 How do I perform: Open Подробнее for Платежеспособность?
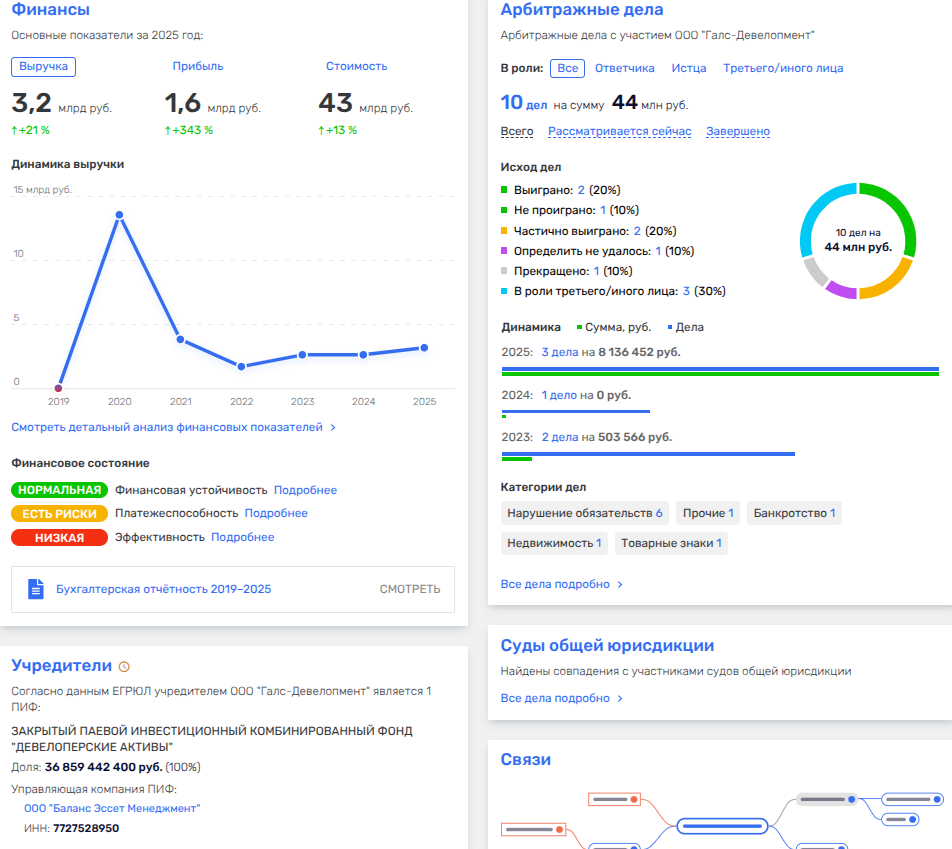[276, 513]
